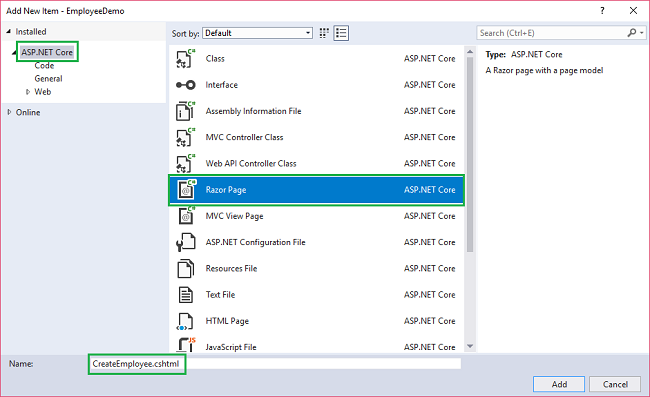The image size is (650, 397).
Task: Click the Cancel button
Action: click(615, 384)
